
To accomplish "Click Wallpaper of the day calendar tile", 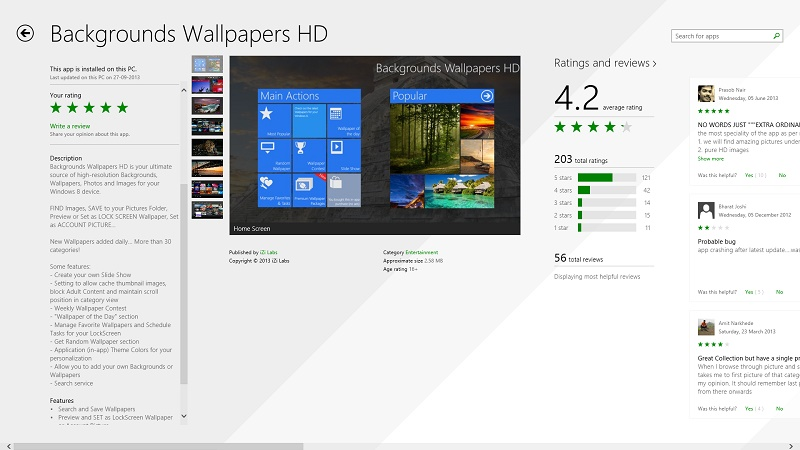I will 344,121.
